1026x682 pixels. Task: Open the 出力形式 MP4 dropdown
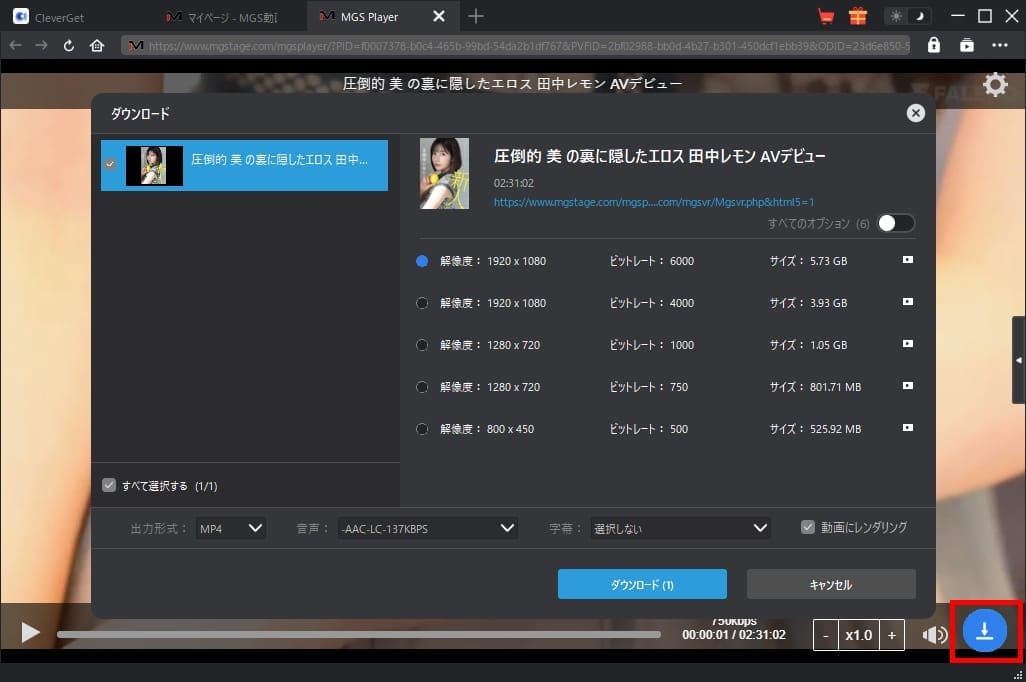(x=230, y=528)
